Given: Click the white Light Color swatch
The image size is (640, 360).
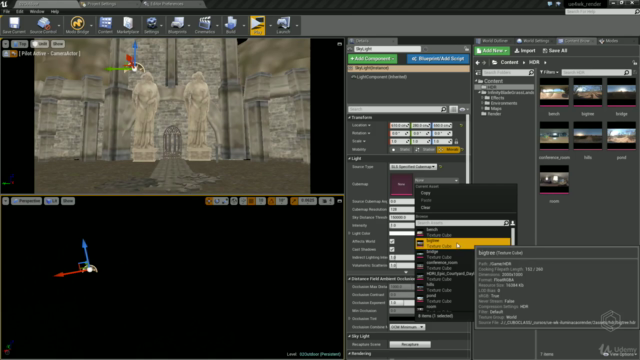Looking at the screenshot, I should (402, 233).
